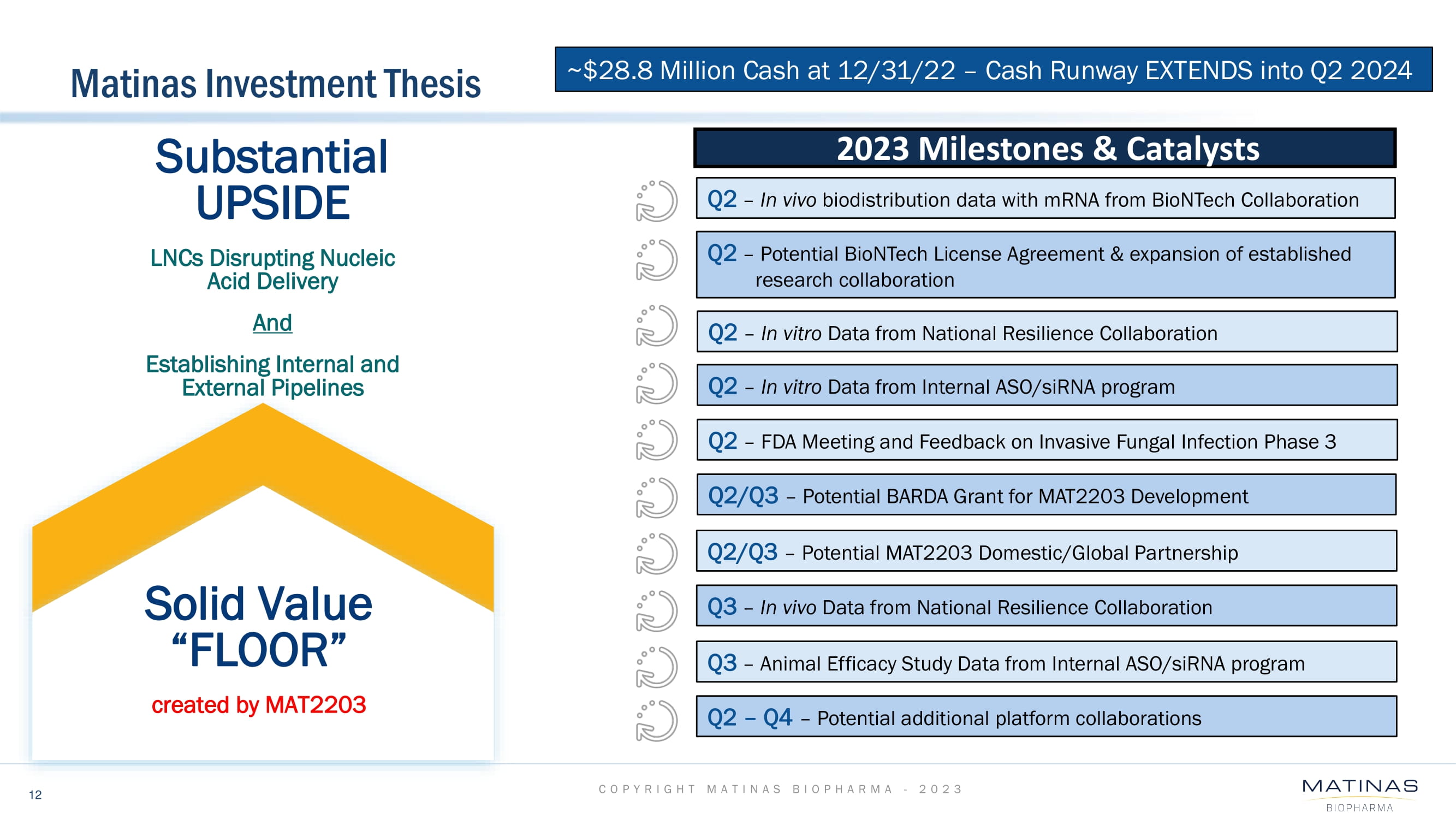Viewport: 1456px width, 819px height.
Task: Click the Matinas Investment Thesis title
Action: (x=275, y=84)
